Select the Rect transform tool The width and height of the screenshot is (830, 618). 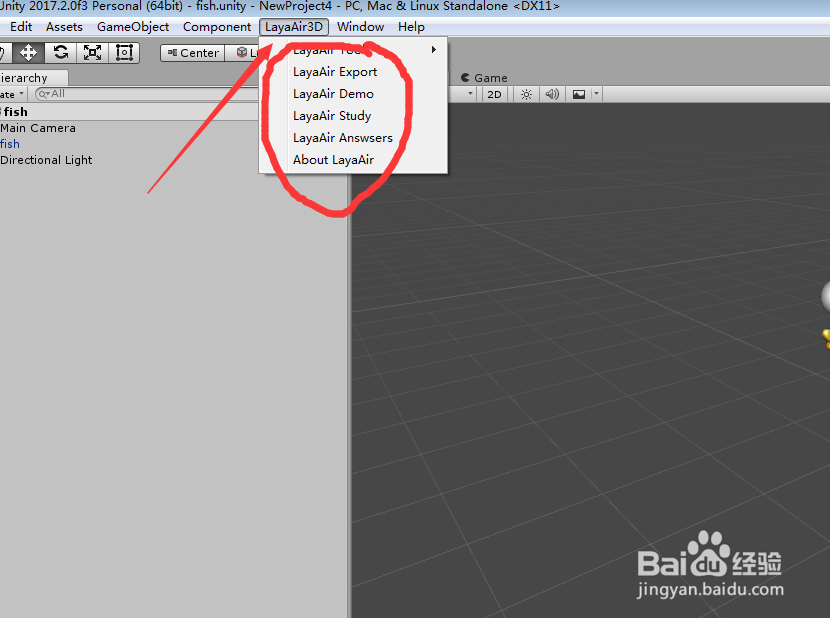(124, 52)
